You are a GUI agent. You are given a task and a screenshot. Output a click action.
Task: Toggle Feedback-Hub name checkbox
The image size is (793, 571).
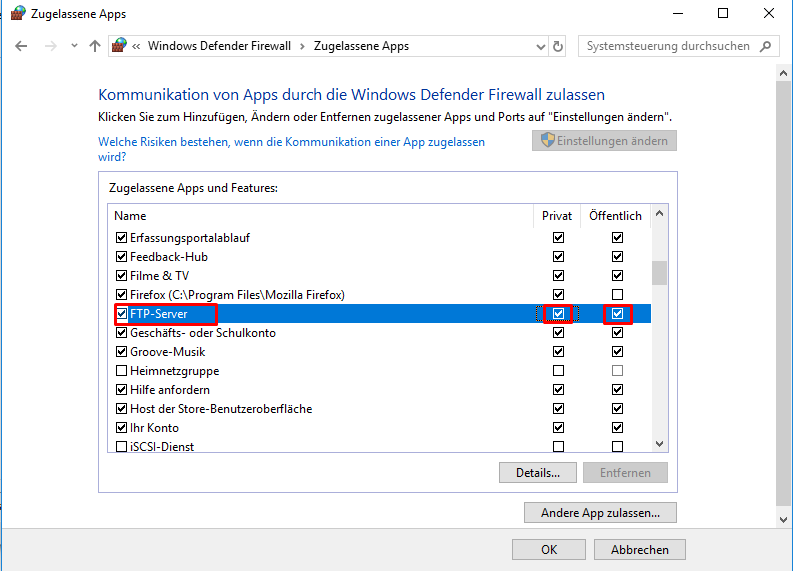click(x=121, y=256)
